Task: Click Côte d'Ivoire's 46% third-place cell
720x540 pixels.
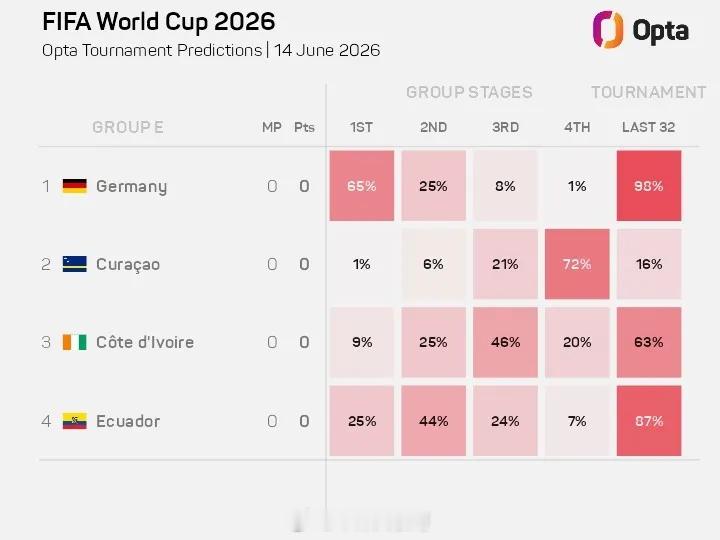Action: point(505,342)
